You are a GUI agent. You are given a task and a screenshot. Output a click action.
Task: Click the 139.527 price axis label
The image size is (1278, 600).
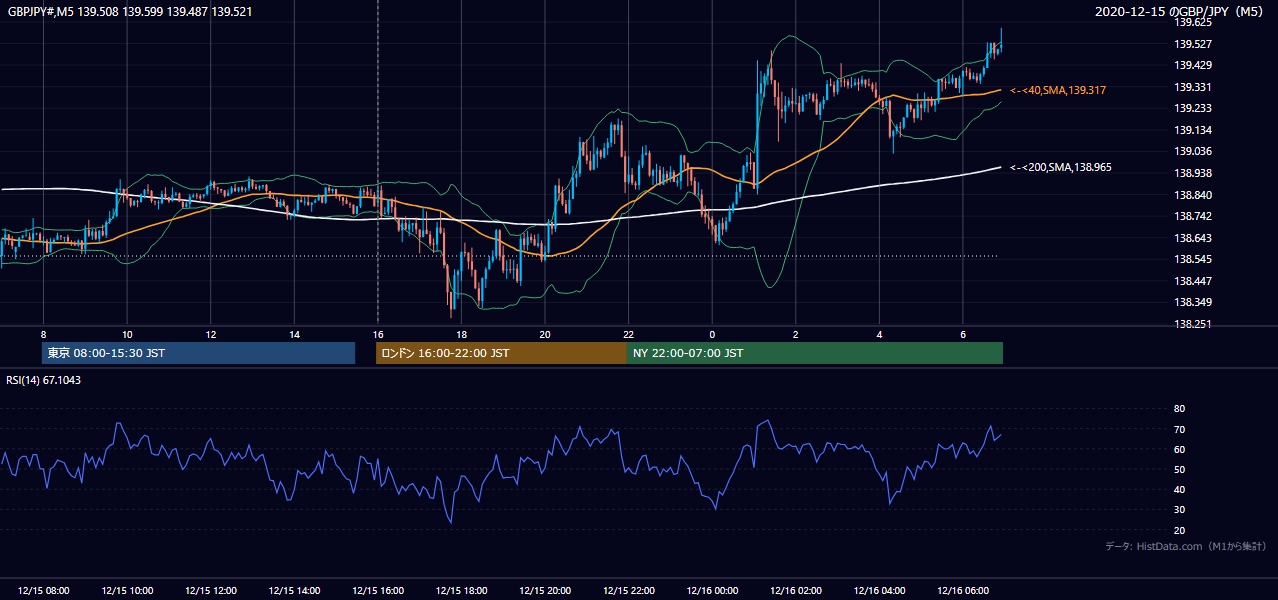click(x=1193, y=44)
